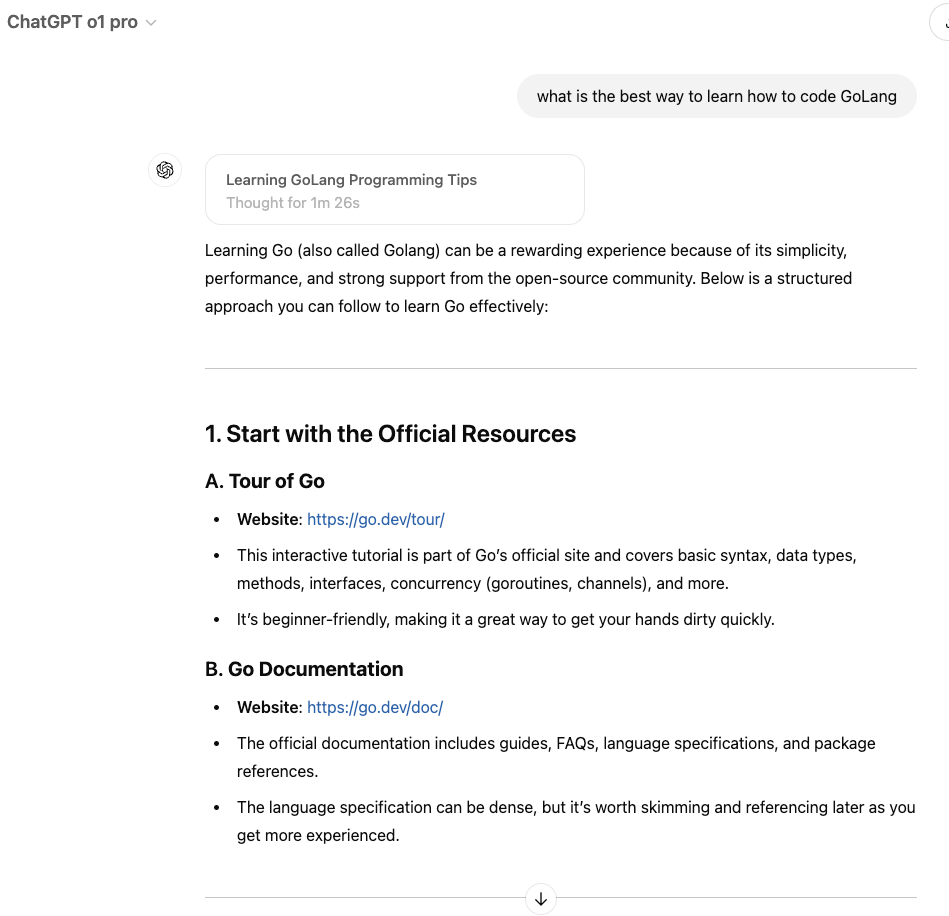Click the 'Website:' label in Go Documentation
The width and height of the screenshot is (949, 916).
pos(269,707)
